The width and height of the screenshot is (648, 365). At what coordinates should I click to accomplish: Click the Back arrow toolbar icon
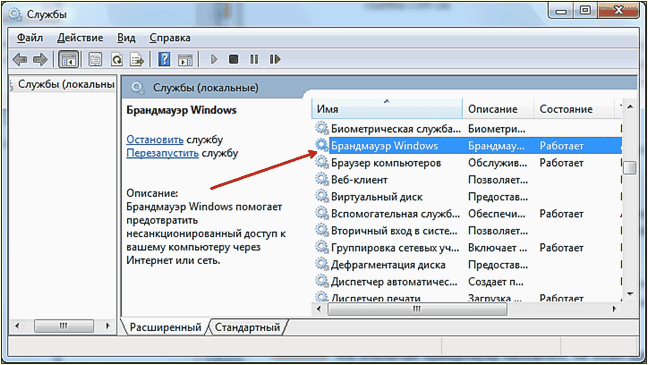(x=19, y=60)
